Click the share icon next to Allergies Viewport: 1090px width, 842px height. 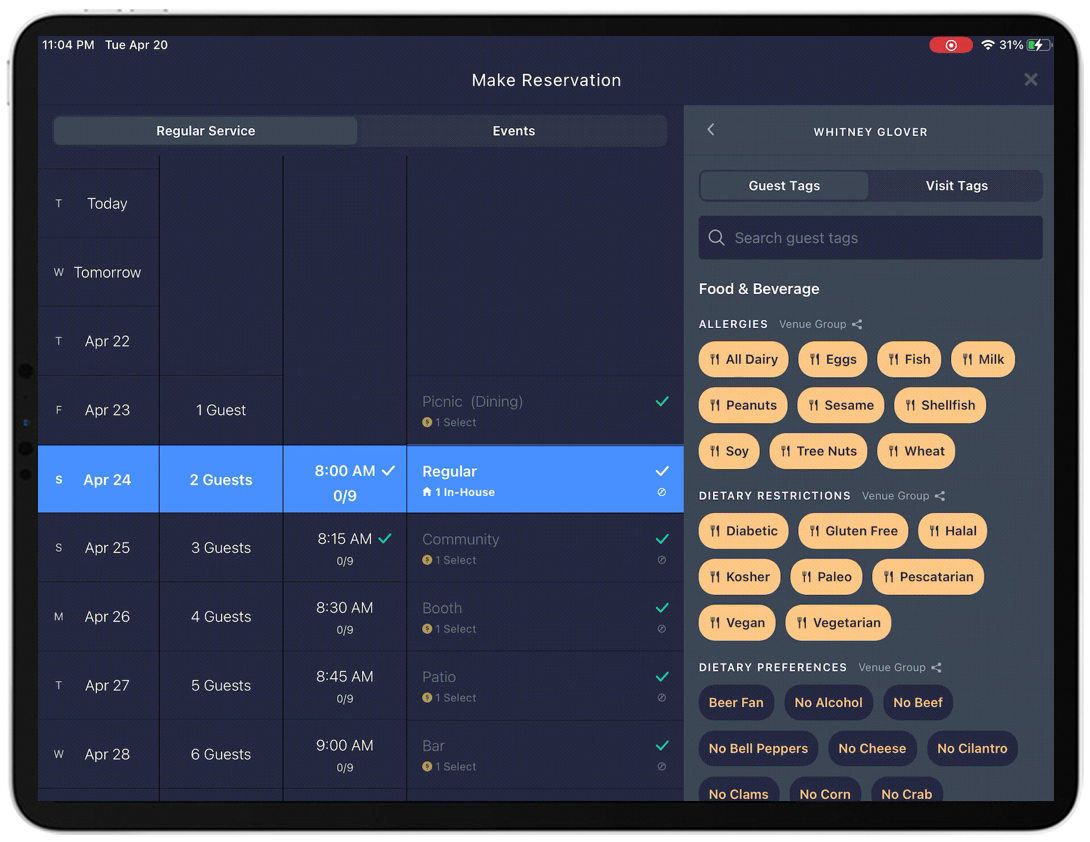(857, 324)
